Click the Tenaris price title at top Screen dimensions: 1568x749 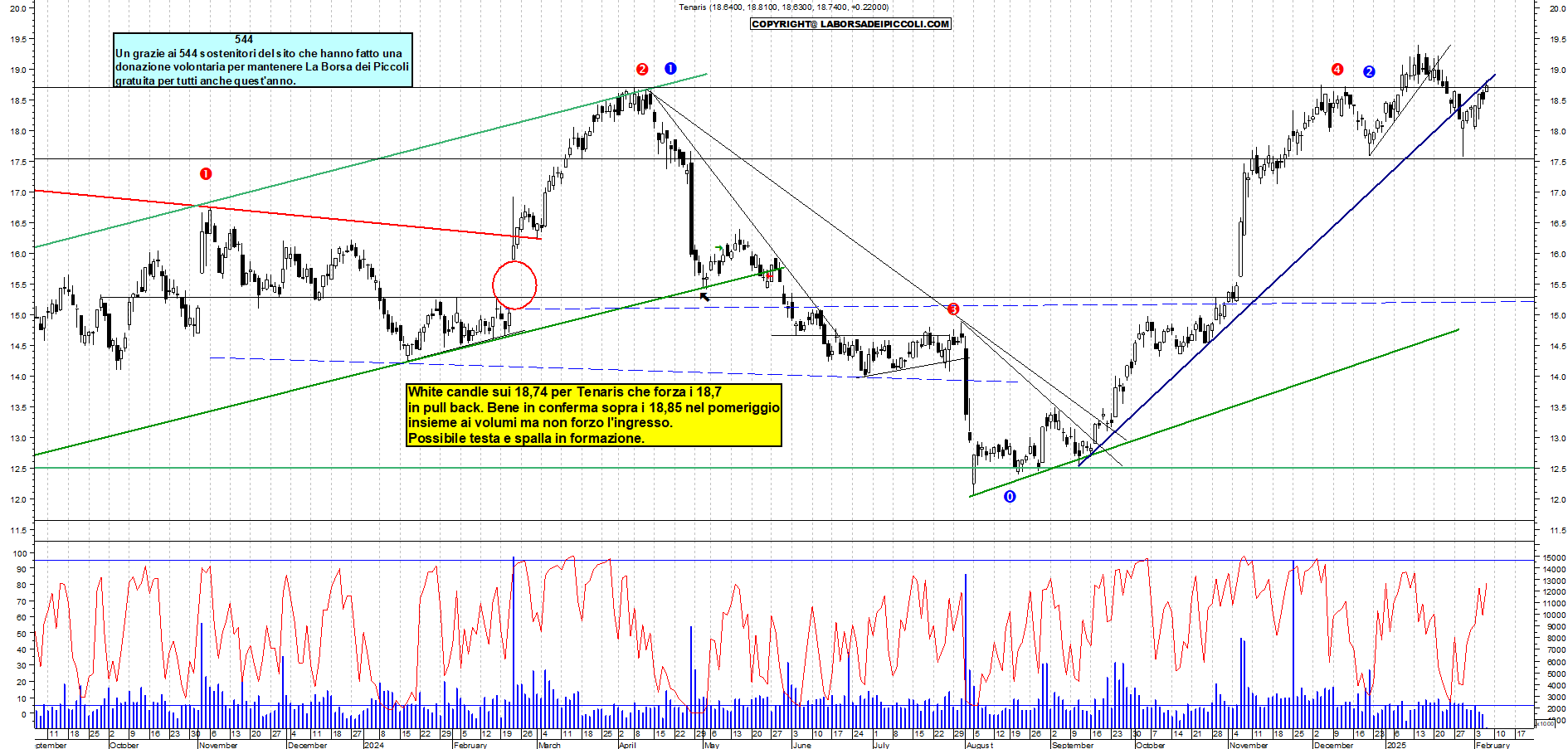(783, 7)
